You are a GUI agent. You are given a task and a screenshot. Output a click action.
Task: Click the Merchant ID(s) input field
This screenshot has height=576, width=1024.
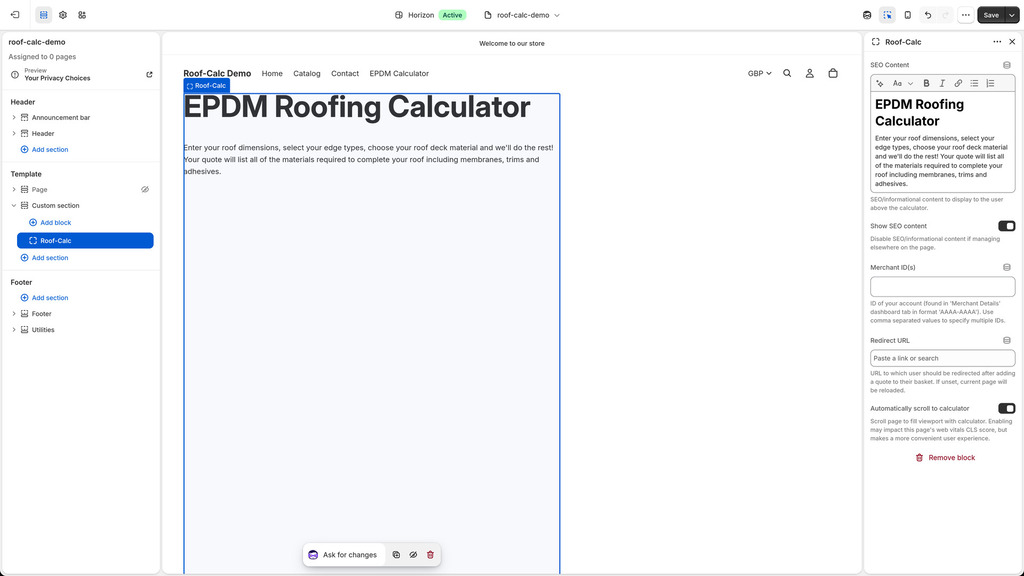point(942,286)
